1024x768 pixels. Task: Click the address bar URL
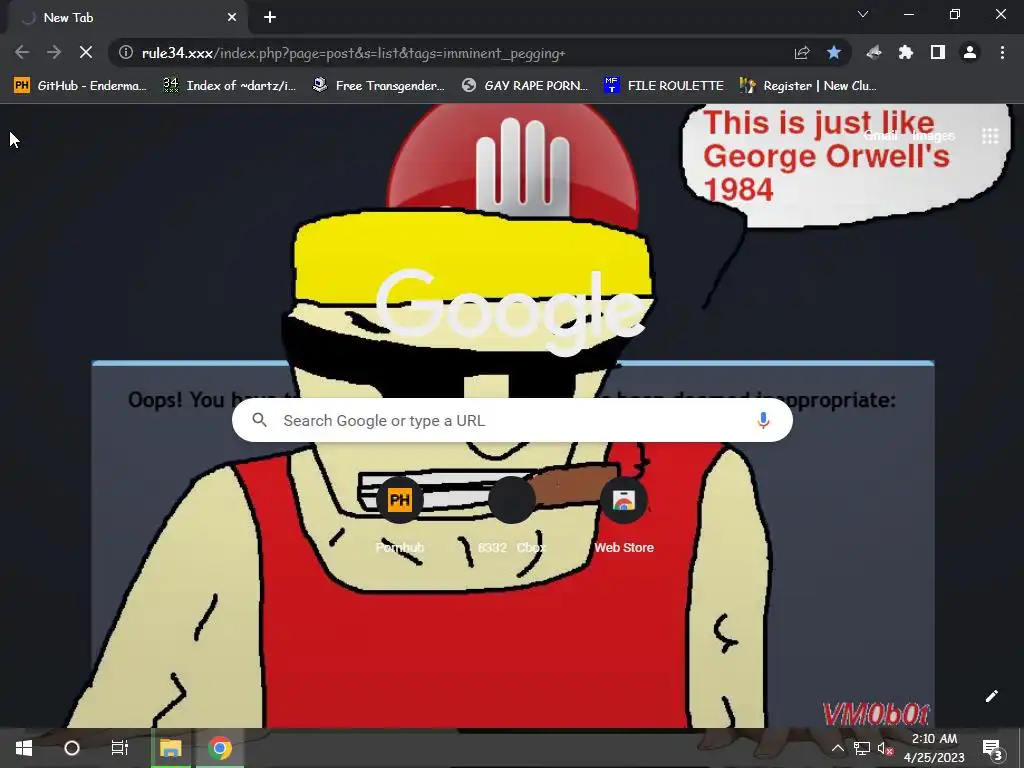point(353,53)
